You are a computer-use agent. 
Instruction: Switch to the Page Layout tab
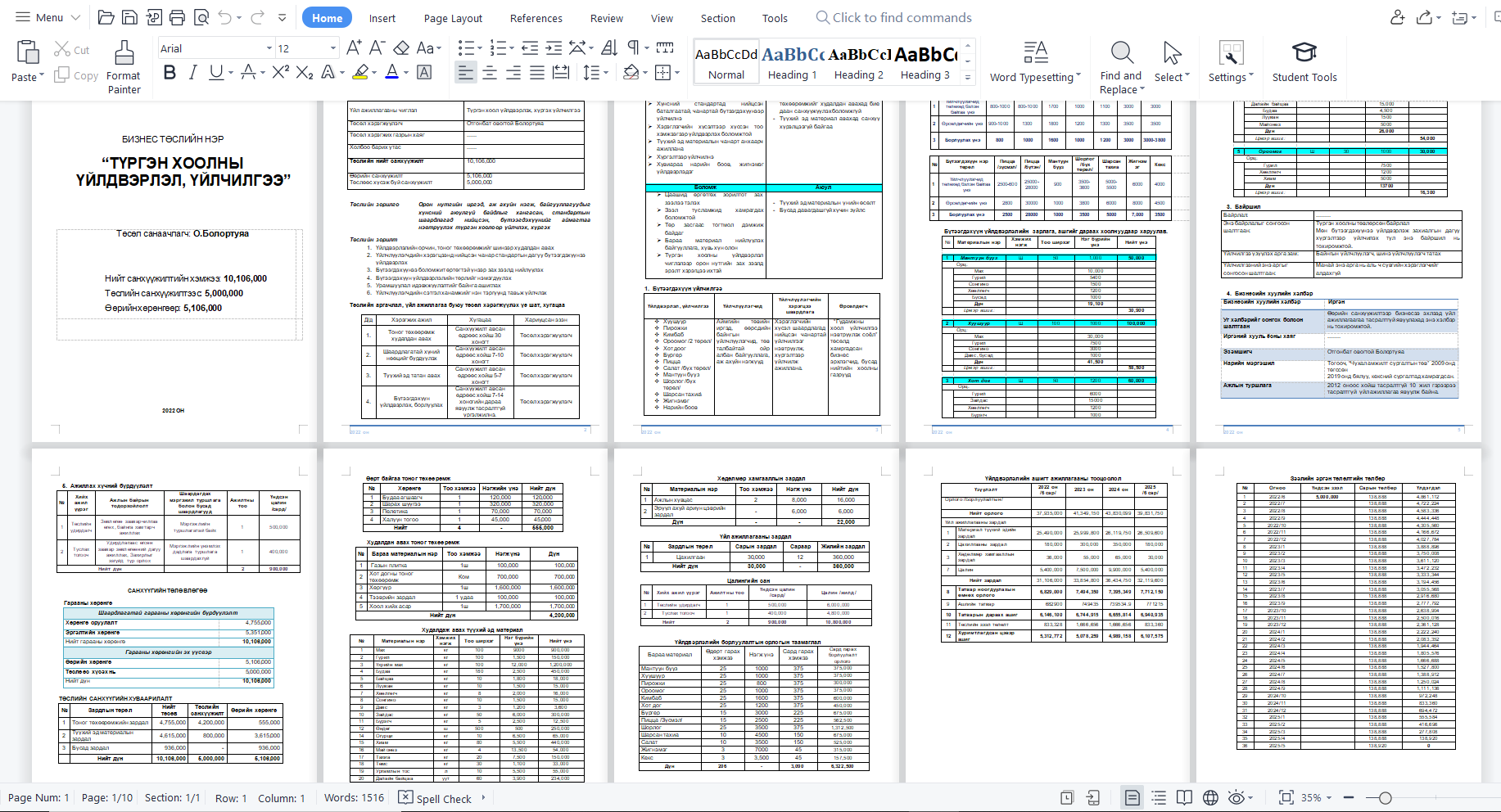click(453, 18)
